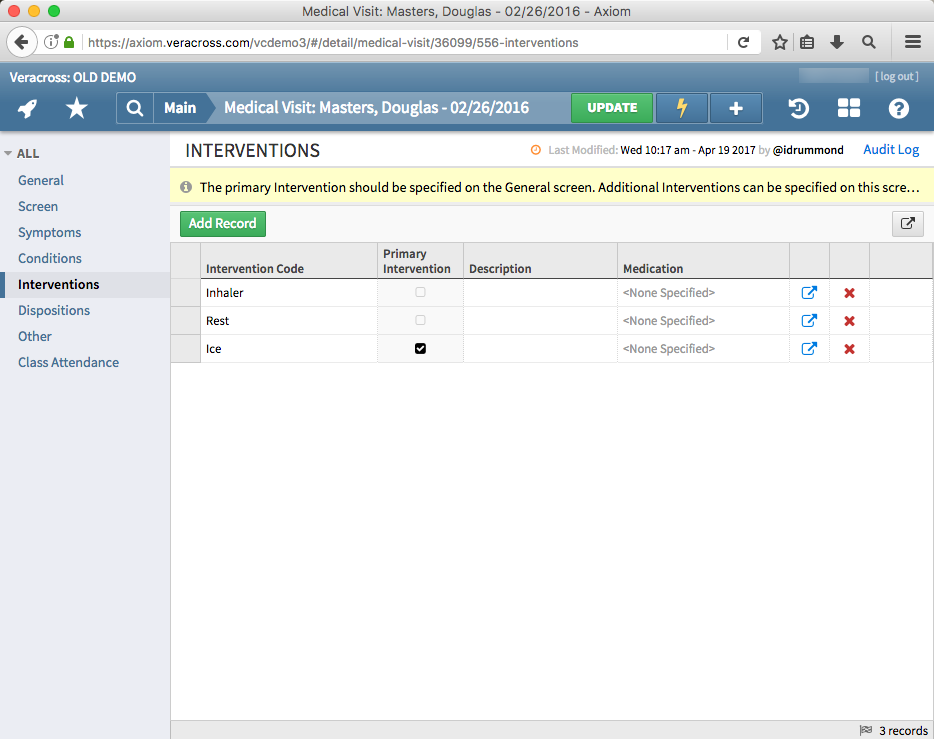Enable Primary Intervention for the Inhaler row
This screenshot has width=934, height=739.
(420, 292)
